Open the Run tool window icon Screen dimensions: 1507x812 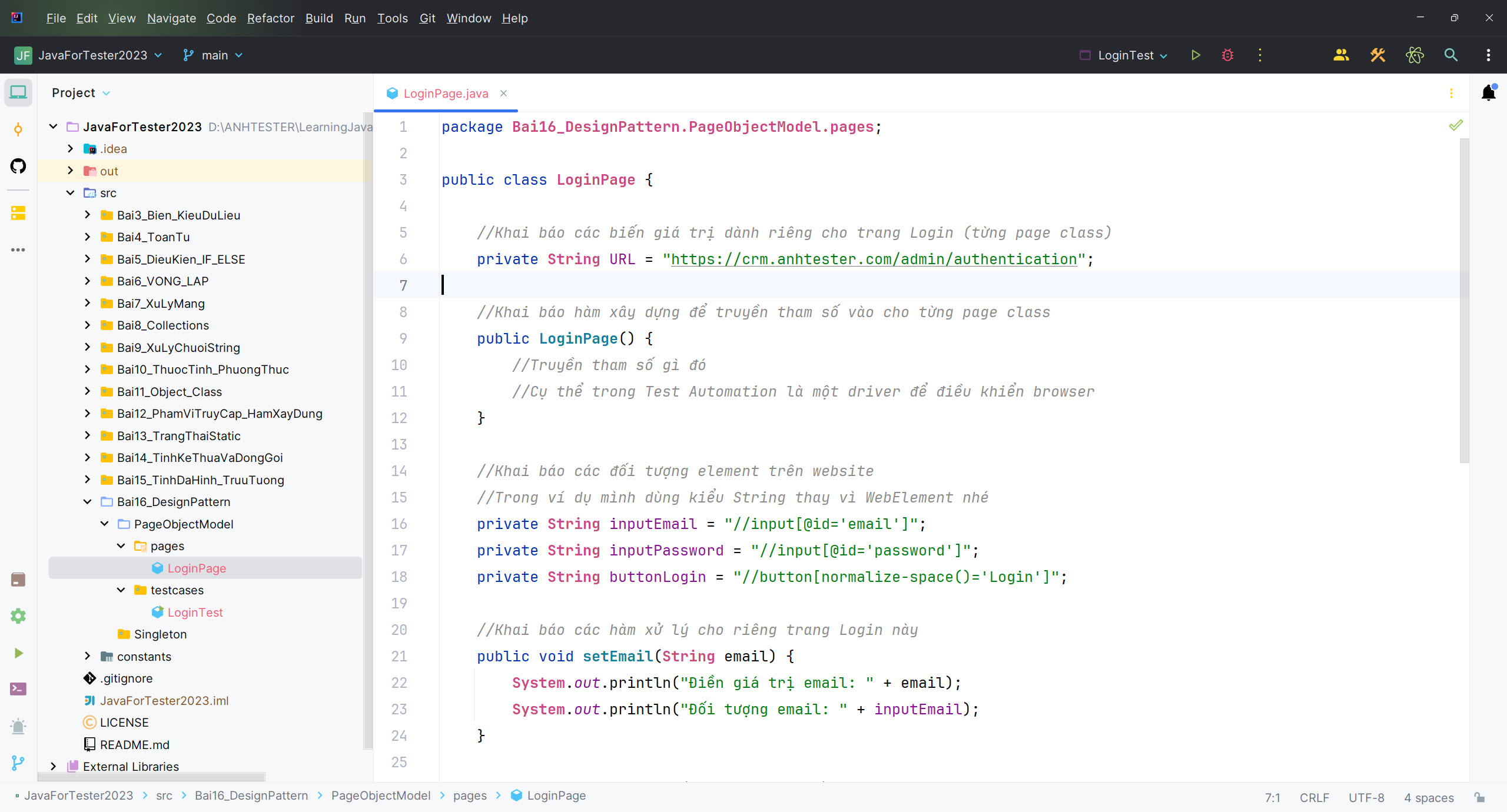pyautogui.click(x=18, y=653)
